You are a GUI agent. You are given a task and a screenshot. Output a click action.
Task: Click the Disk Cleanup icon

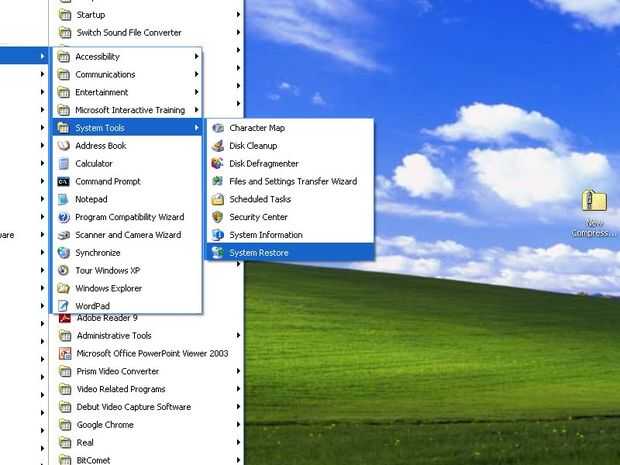217,146
